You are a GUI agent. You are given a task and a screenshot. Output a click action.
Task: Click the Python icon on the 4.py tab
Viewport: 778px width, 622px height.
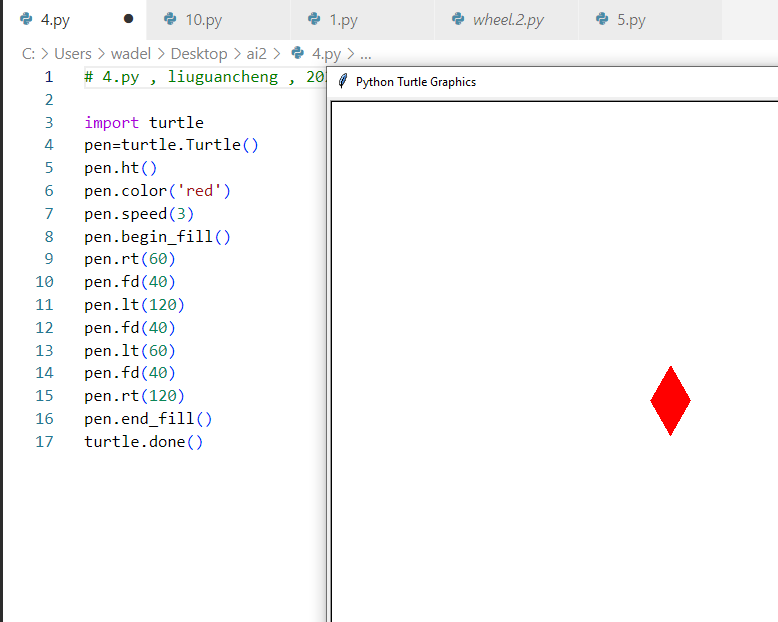click(26, 19)
